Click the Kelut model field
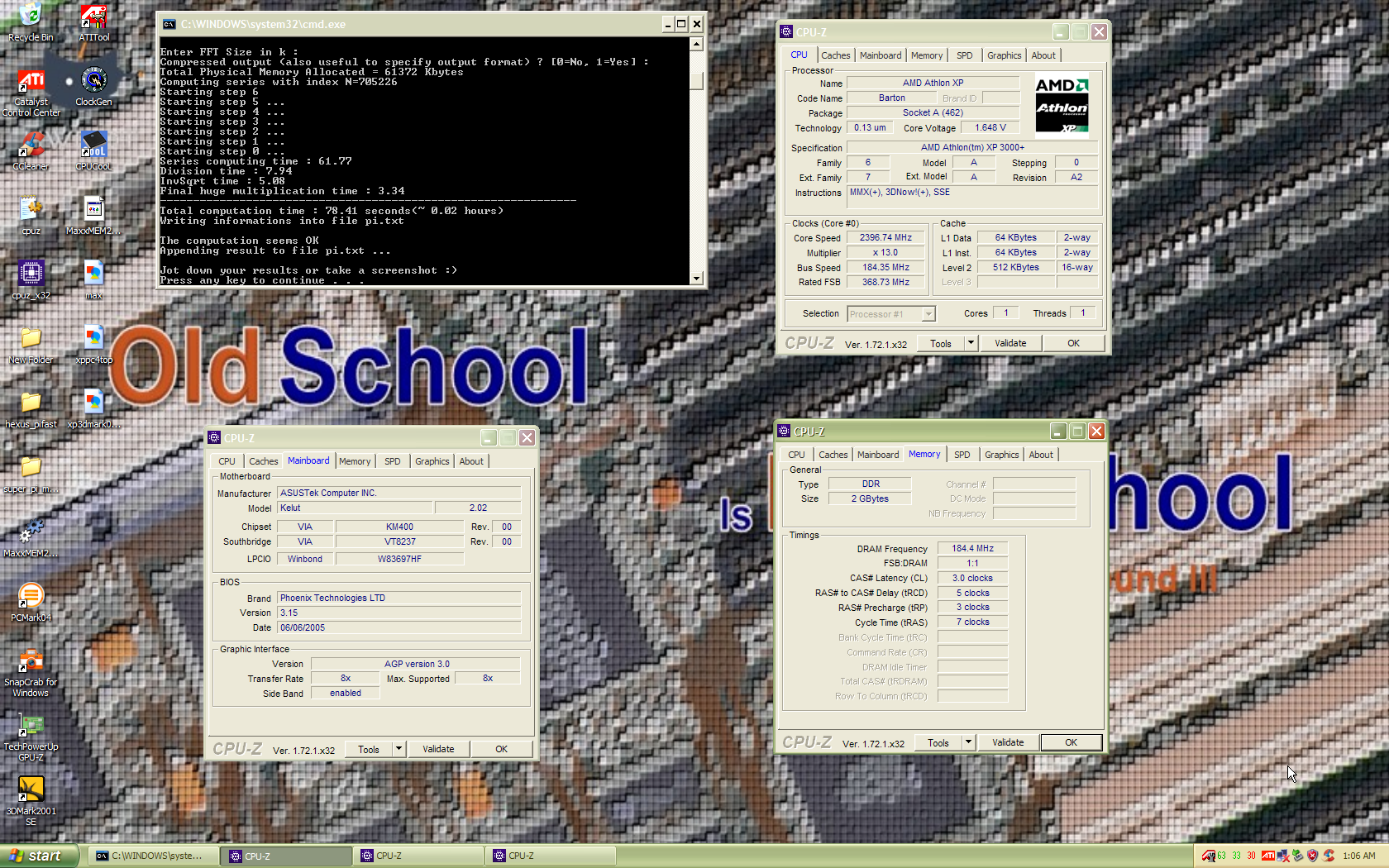The image size is (1389, 868). click(355, 508)
